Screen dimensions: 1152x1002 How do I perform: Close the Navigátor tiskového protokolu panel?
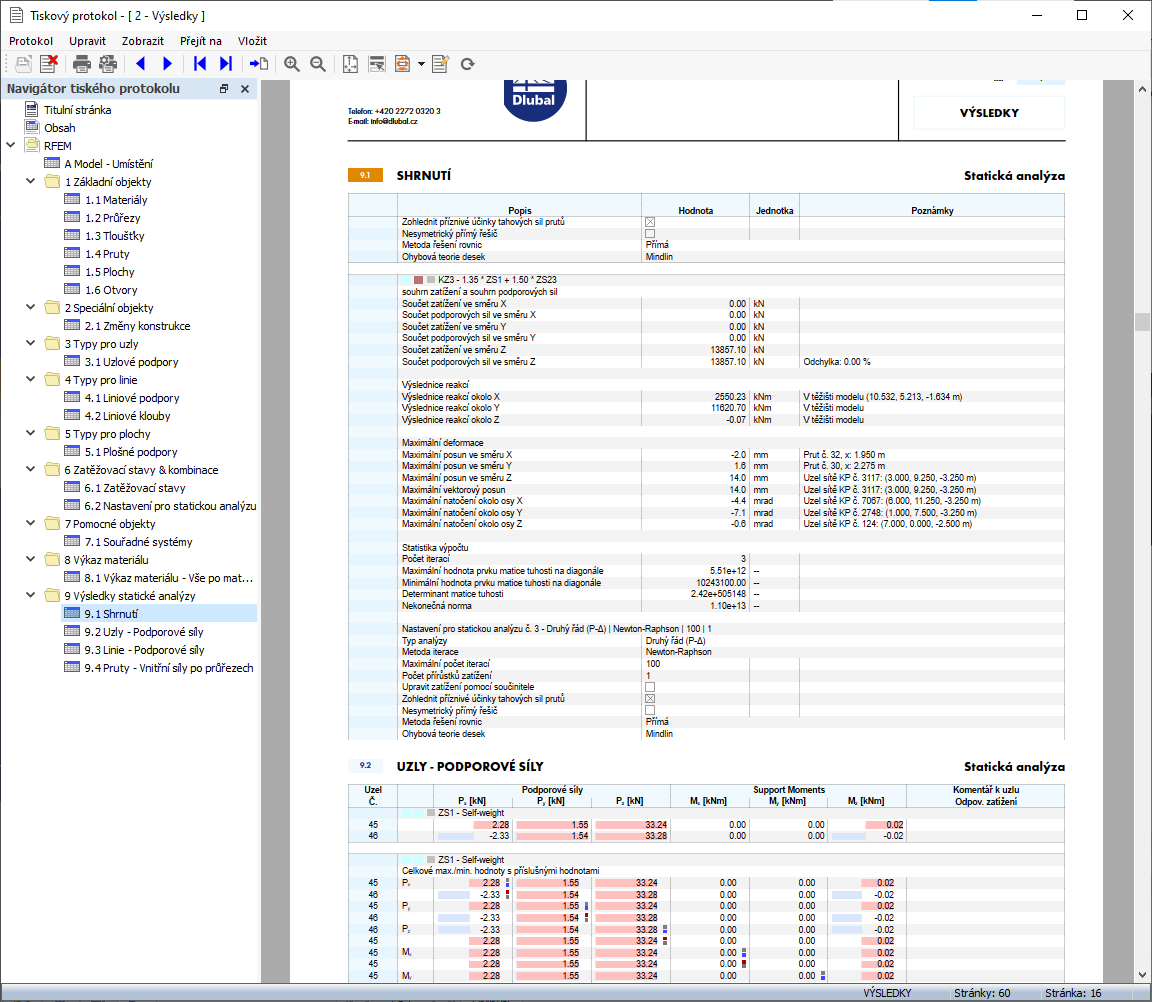click(x=245, y=89)
